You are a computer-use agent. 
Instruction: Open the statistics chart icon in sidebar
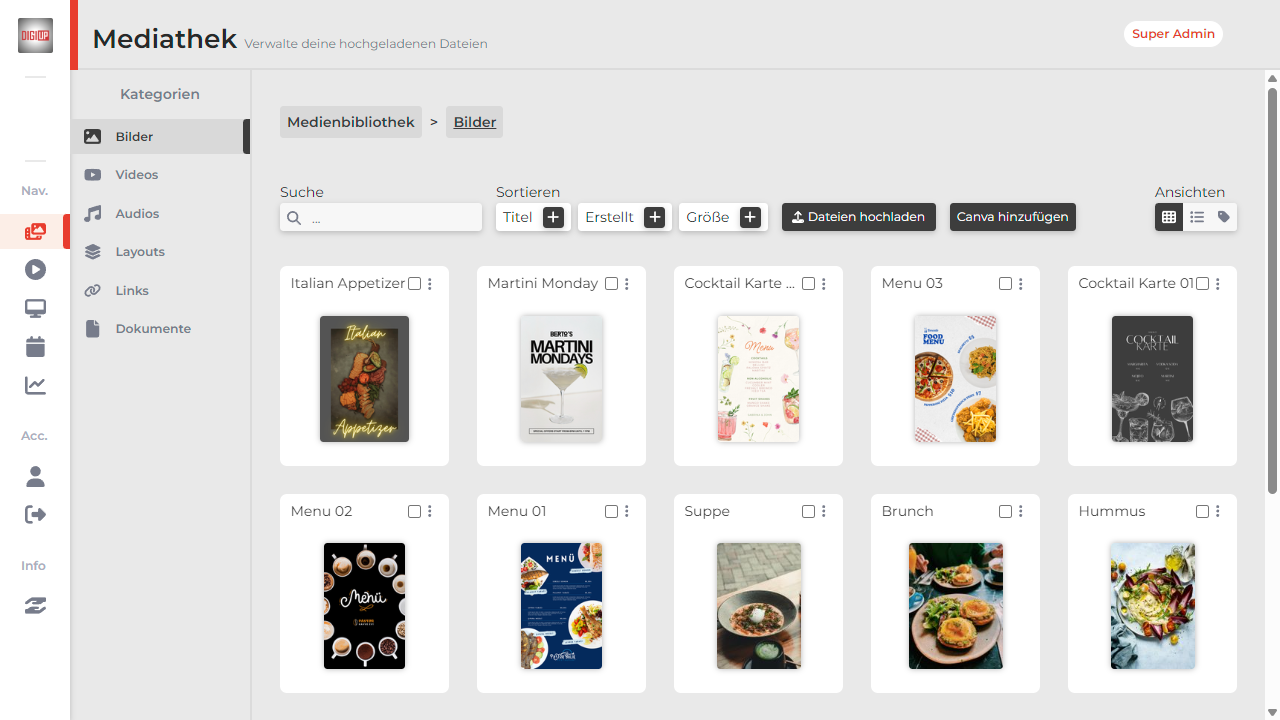click(x=35, y=386)
